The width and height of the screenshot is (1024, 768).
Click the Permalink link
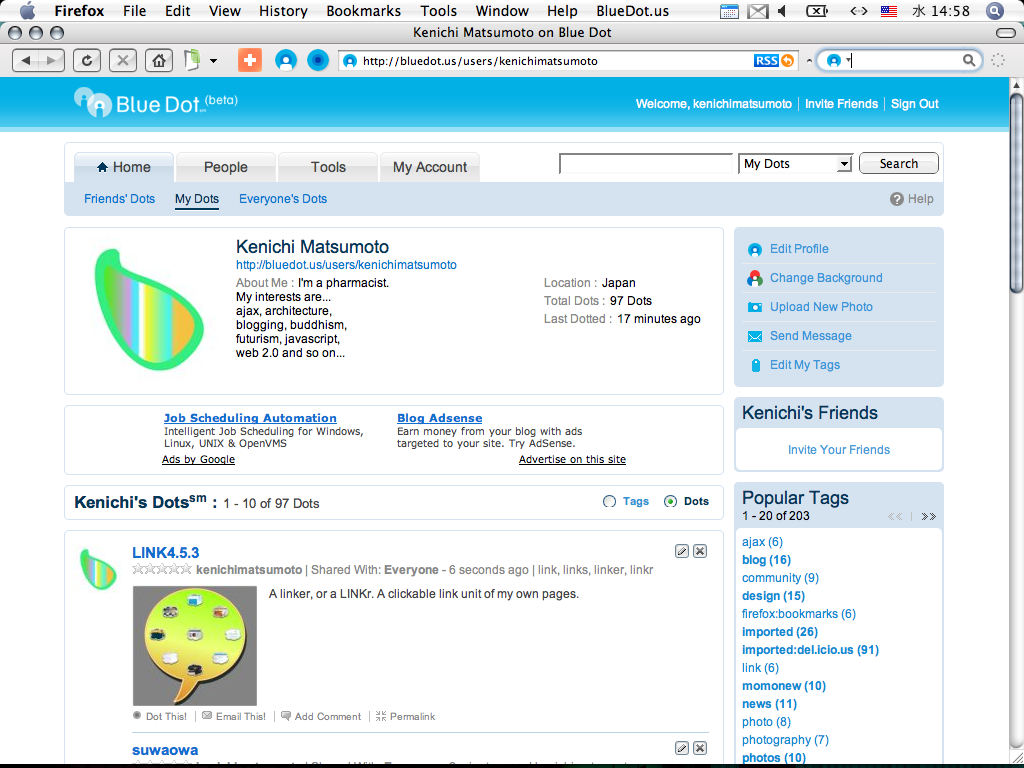[x=406, y=716]
